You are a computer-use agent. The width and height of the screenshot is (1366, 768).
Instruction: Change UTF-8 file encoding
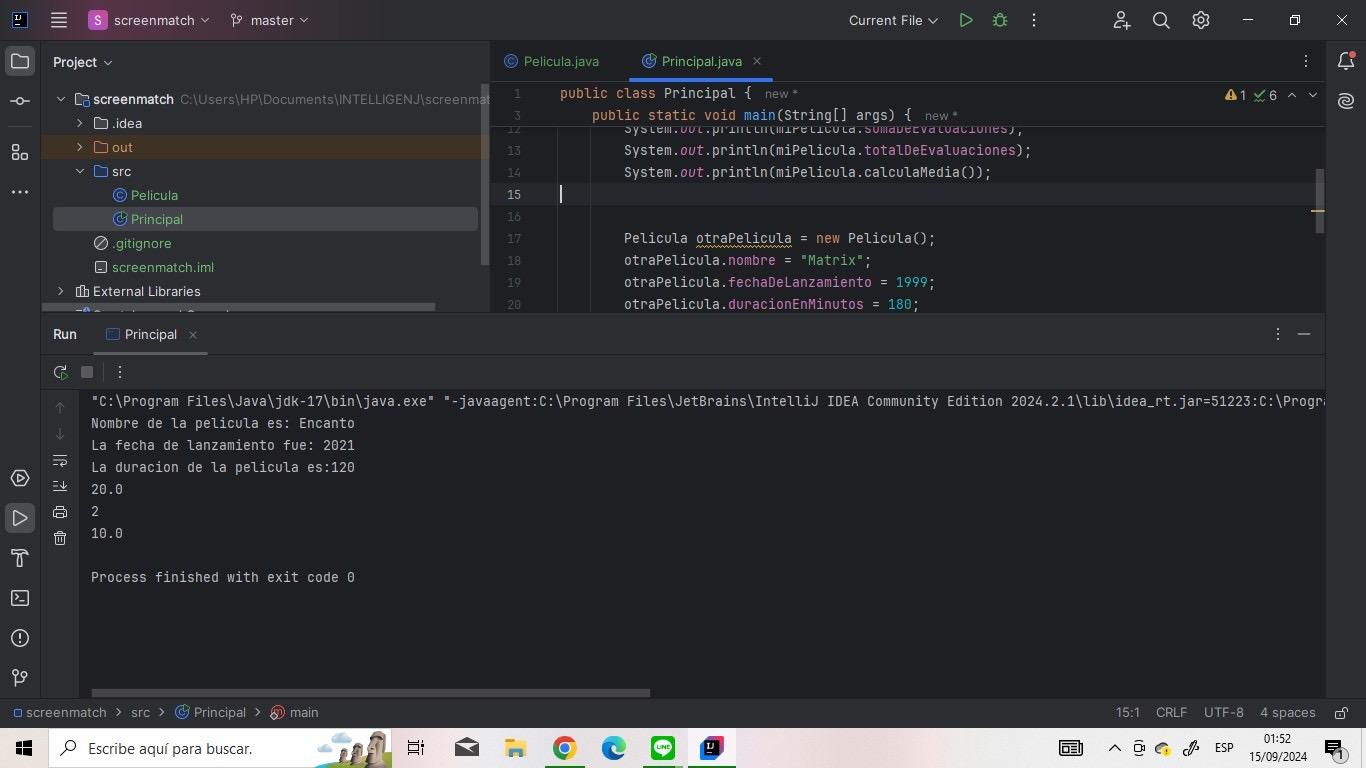(1224, 713)
